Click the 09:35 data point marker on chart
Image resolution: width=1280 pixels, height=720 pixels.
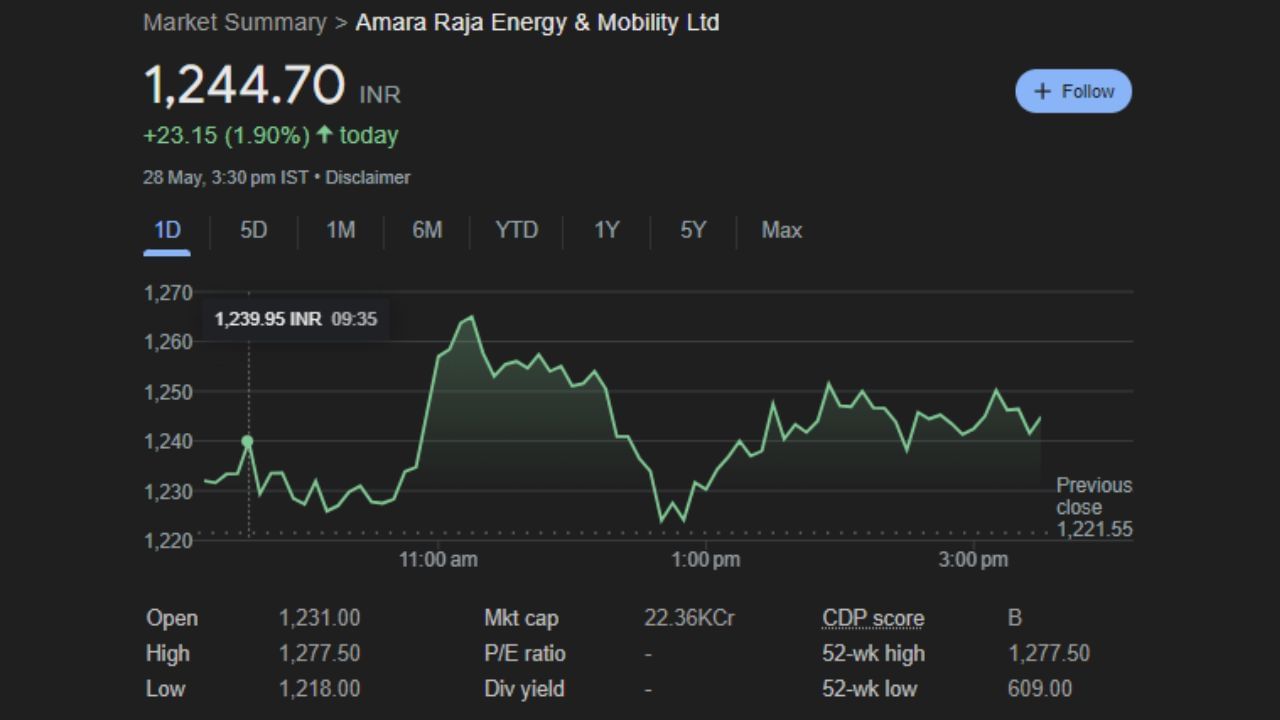[x=248, y=441]
